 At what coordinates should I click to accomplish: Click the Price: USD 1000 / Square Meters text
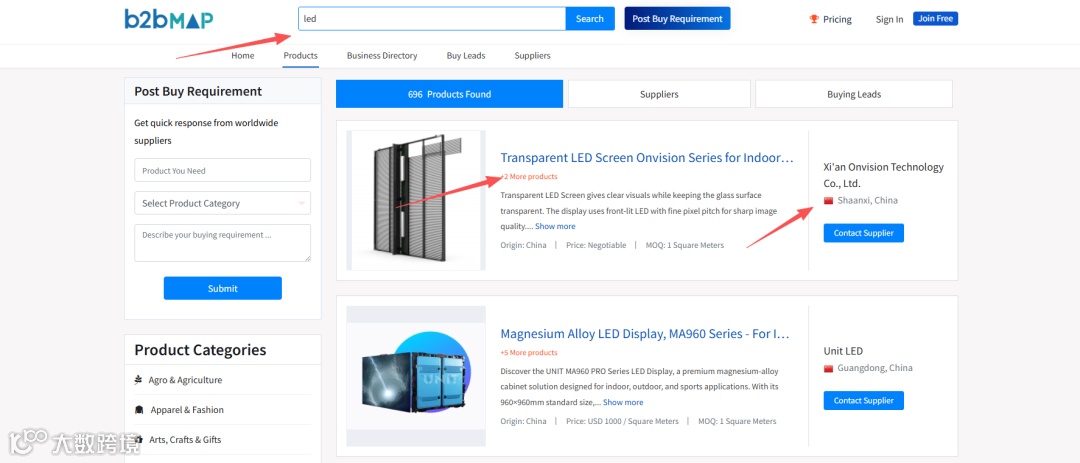pos(622,421)
